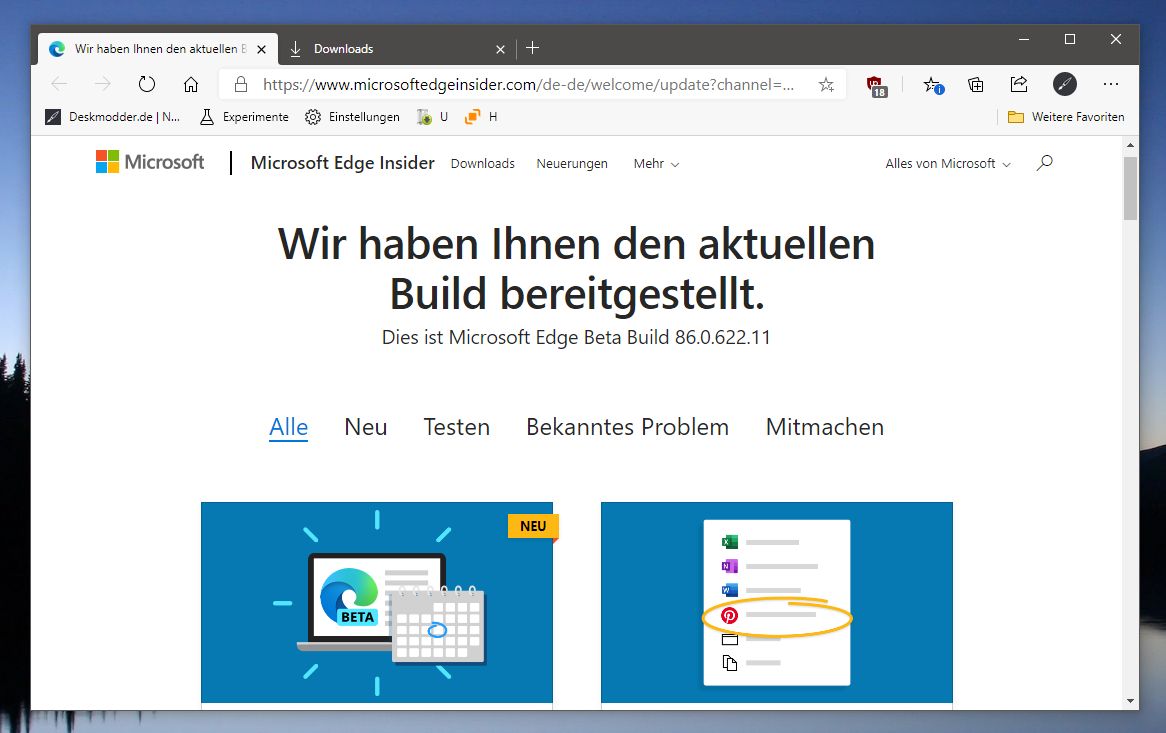The height and width of the screenshot is (733, 1166).
Task: View site info via lock icon
Action: tap(240, 84)
